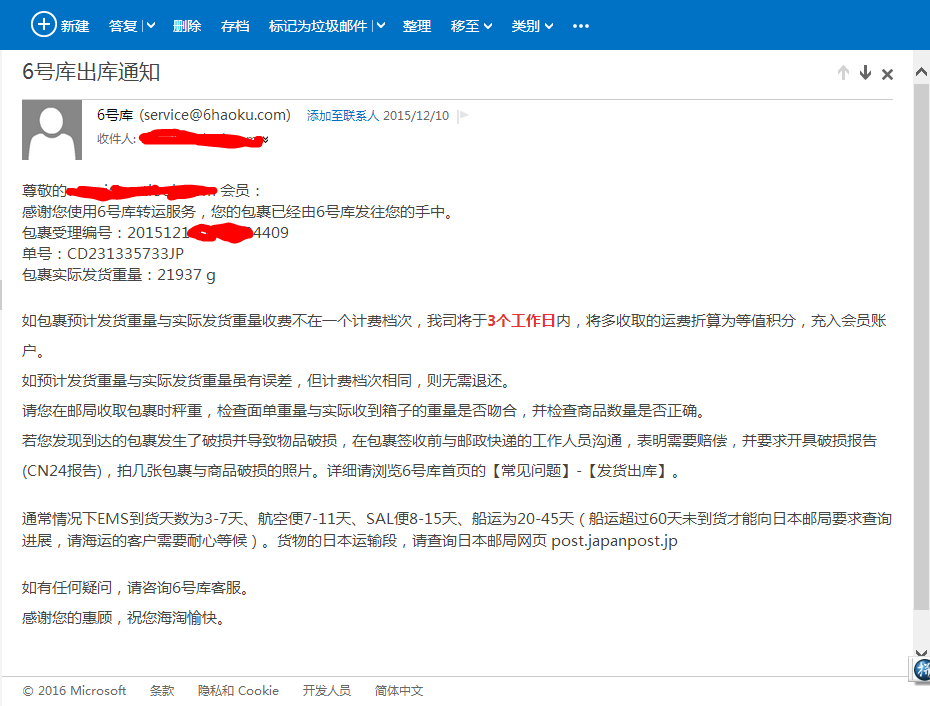Click the 添加至联系人 link
The image size is (930, 706).
tap(342, 116)
